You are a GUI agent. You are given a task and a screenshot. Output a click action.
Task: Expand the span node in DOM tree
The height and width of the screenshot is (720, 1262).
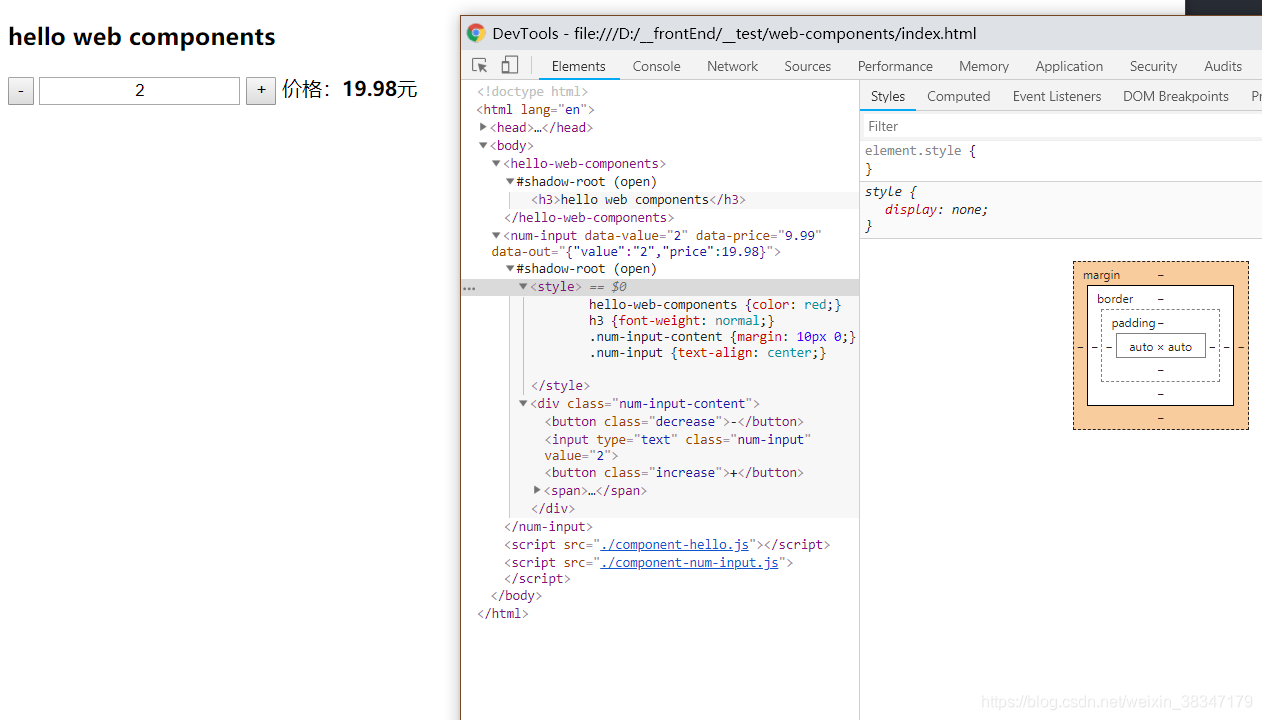pos(537,490)
